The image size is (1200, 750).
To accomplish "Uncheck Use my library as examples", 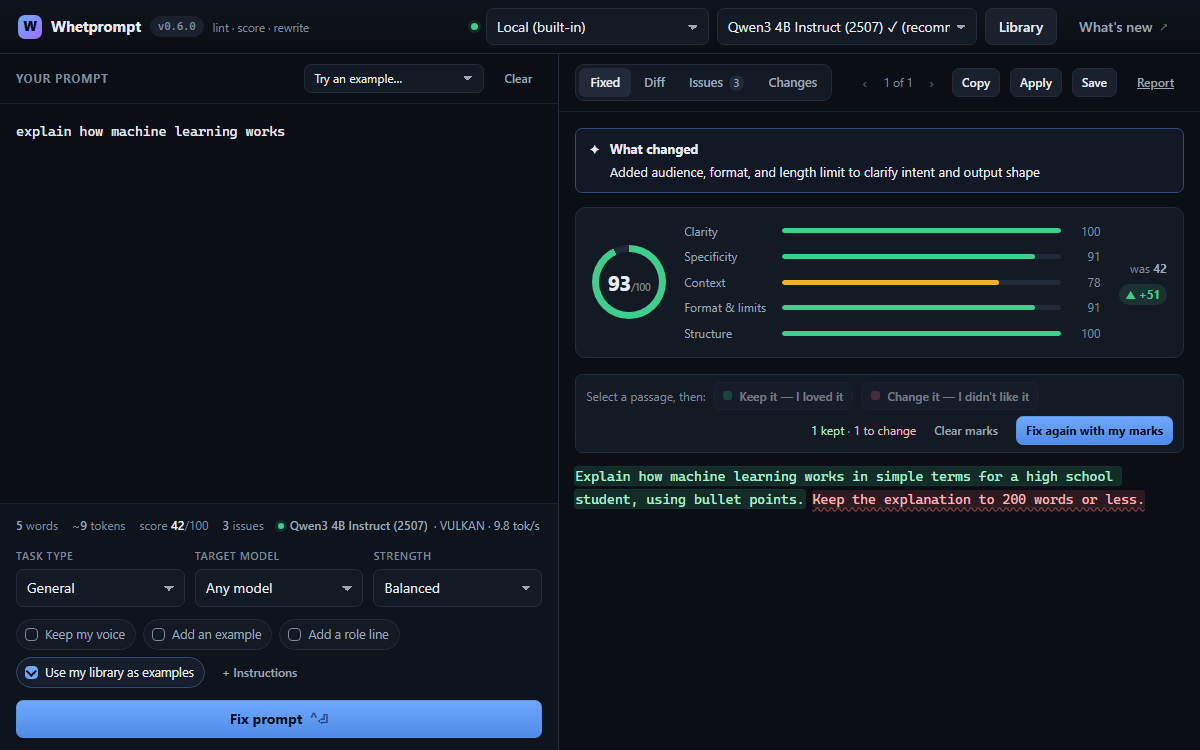I will pyautogui.click(x=32, y=673).
